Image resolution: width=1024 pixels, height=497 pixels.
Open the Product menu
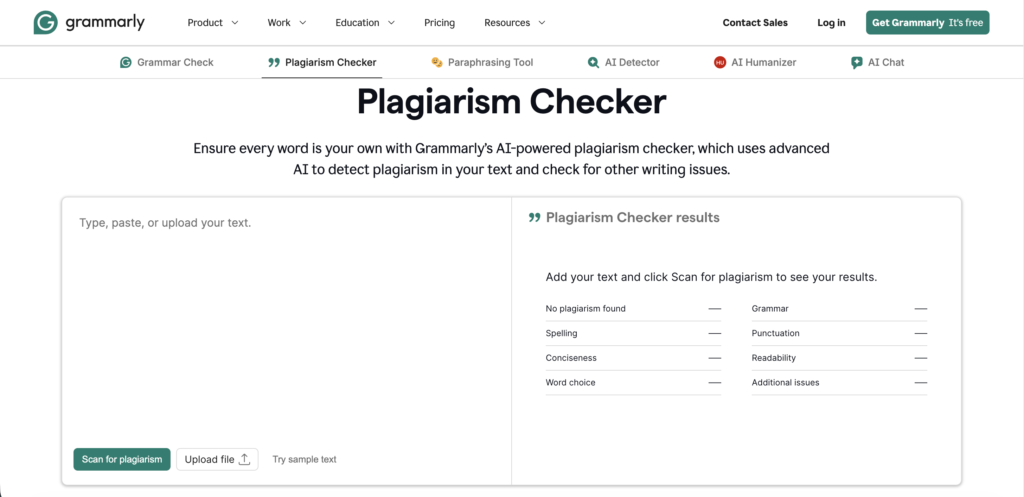pos(213,23)
